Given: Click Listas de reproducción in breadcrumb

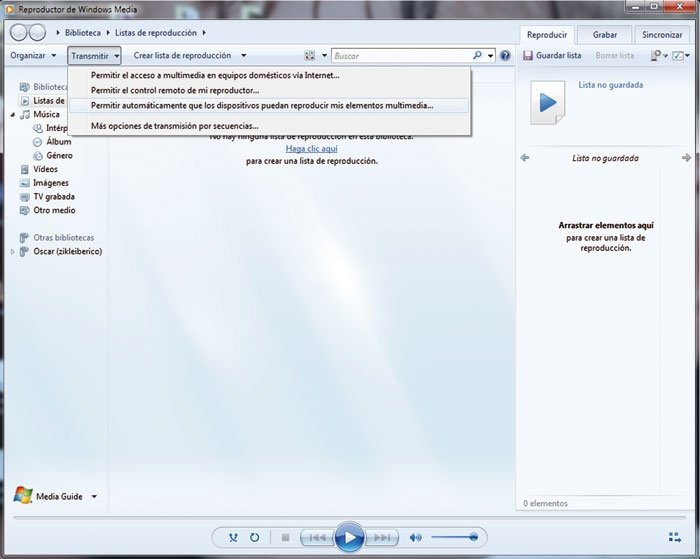Looking at the screenshot, I should pyautogui.click(x=156, y=33).
